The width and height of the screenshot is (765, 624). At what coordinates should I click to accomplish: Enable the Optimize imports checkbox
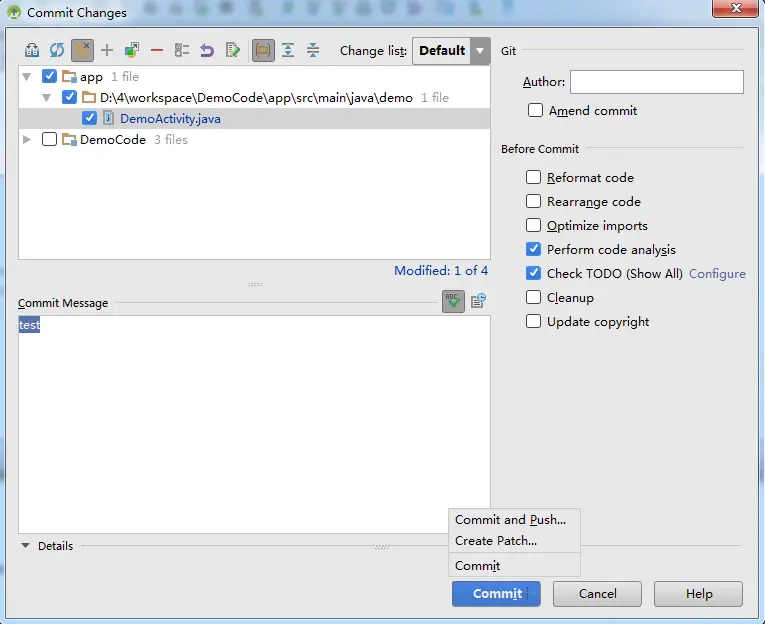point(533,225)
